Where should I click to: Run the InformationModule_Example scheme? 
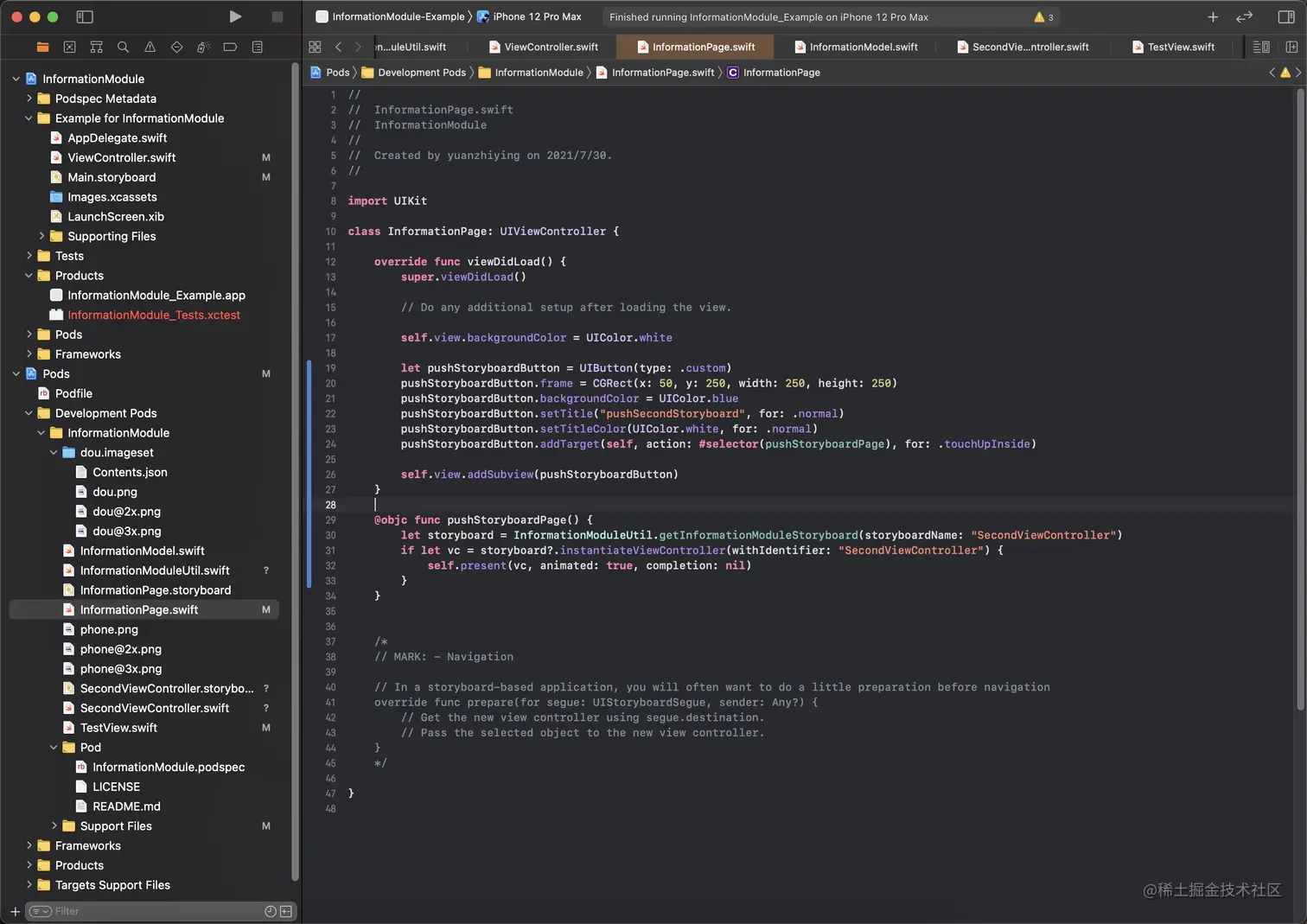tap(235, 16)
